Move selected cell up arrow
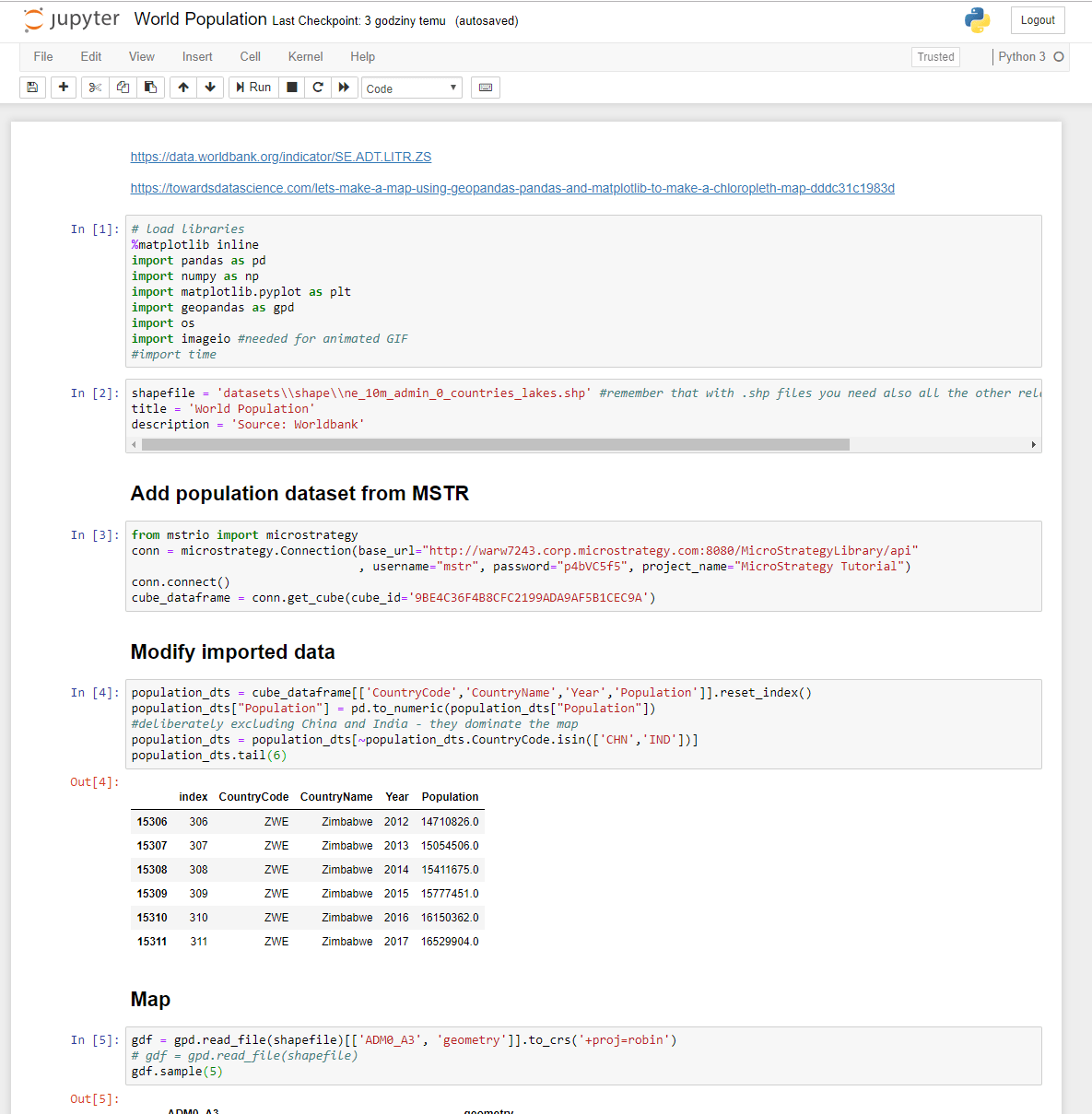The image size is (1092, 1114). [183, 88]
